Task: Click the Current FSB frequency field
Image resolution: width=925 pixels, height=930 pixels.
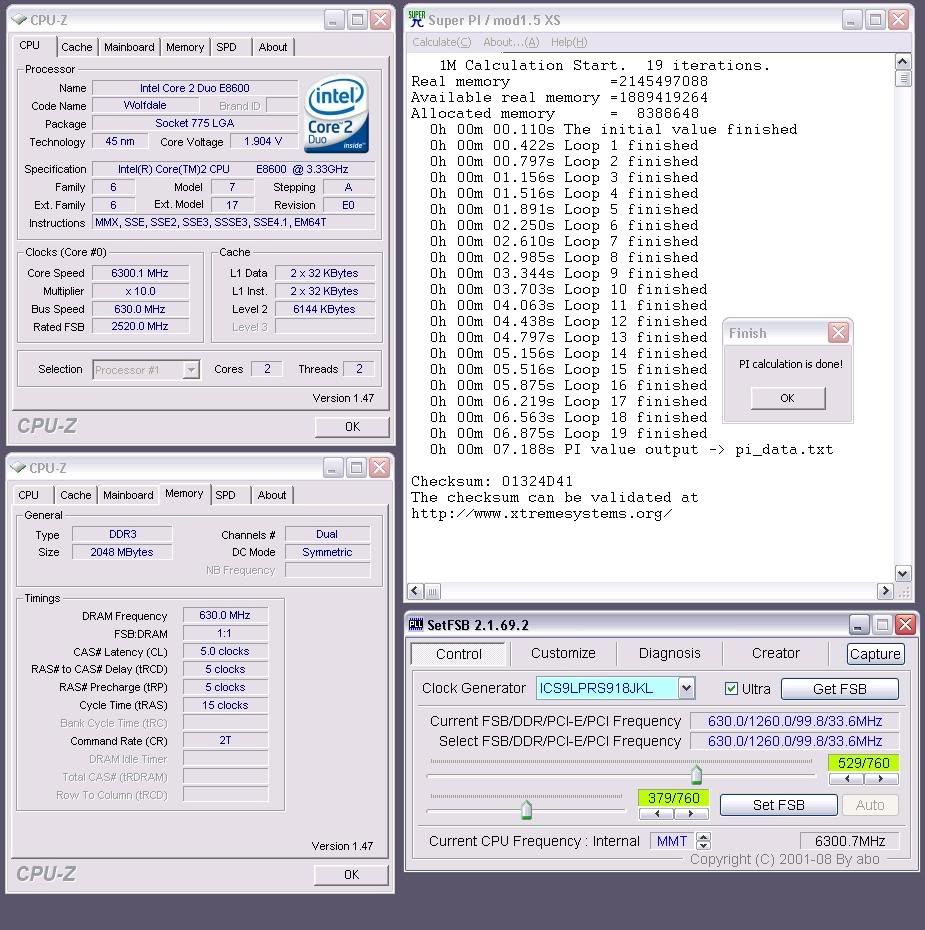Action: pos(795,721)
